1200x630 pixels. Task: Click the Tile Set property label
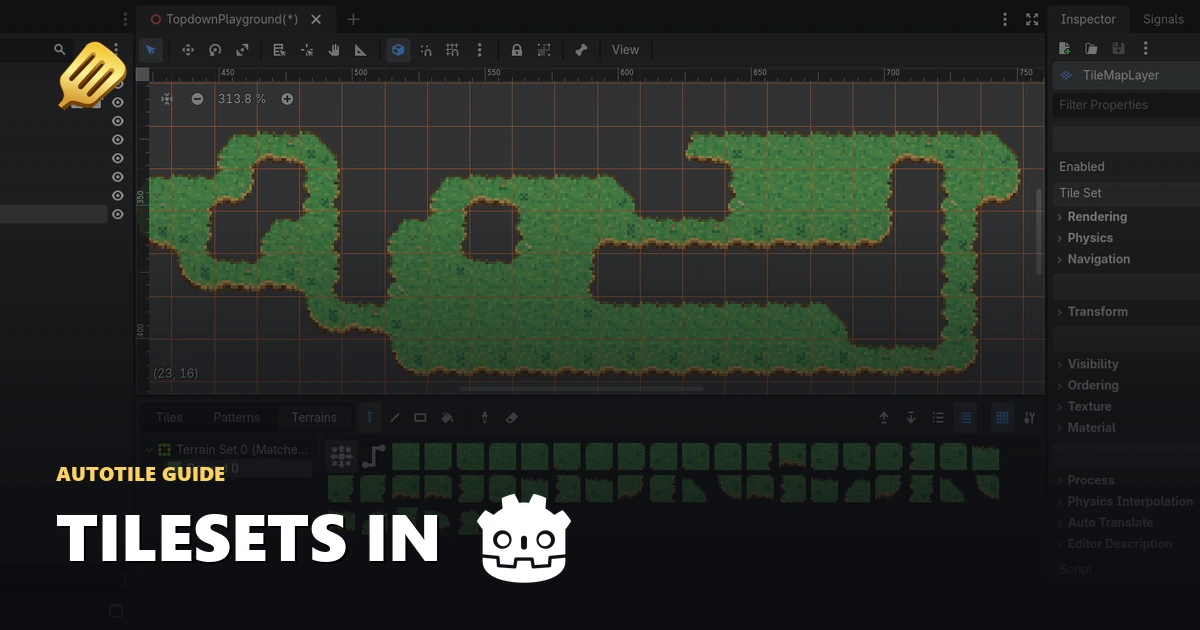(1080, 193)
